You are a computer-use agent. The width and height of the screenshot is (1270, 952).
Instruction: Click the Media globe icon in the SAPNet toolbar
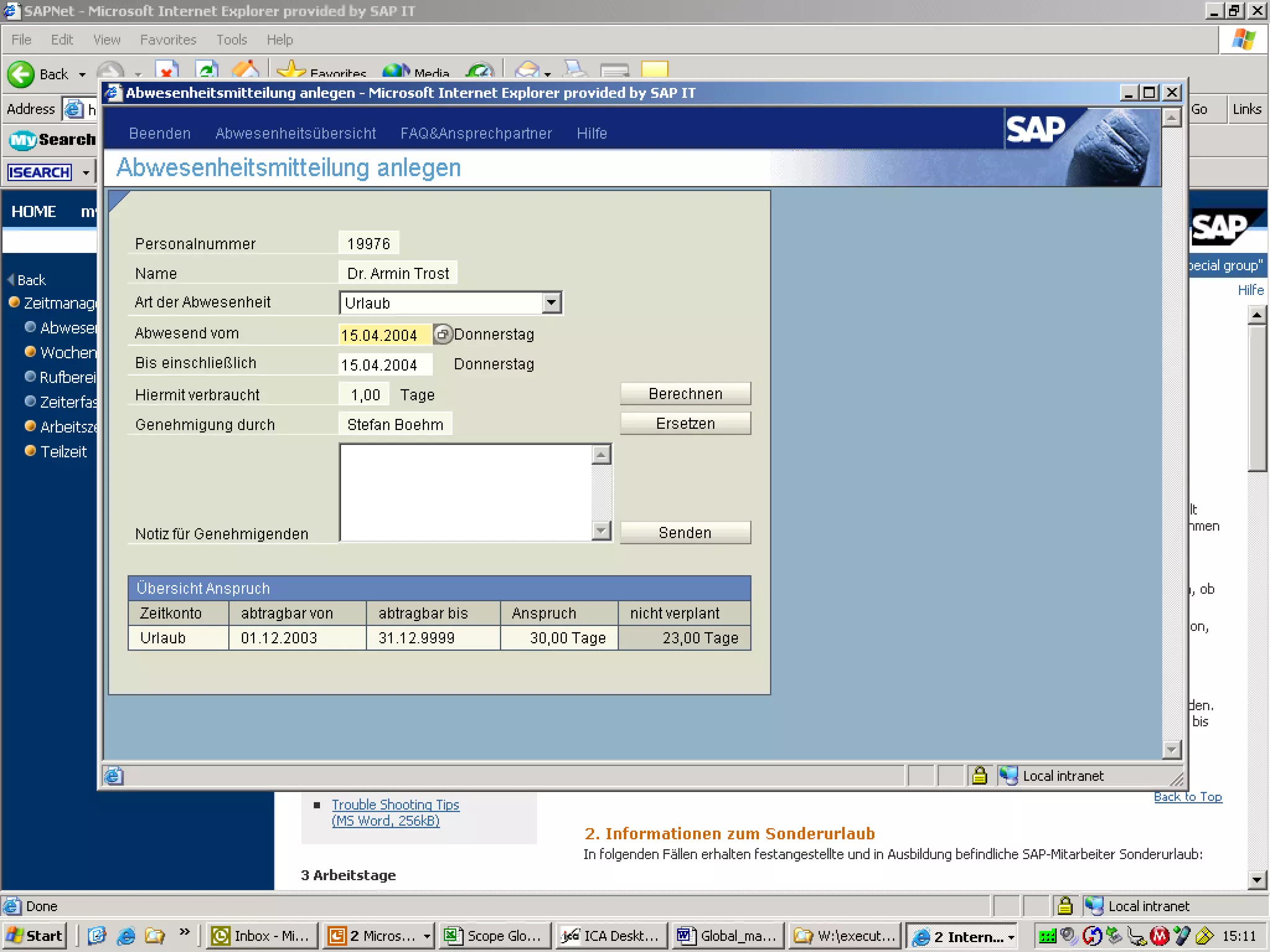(396, 71)
